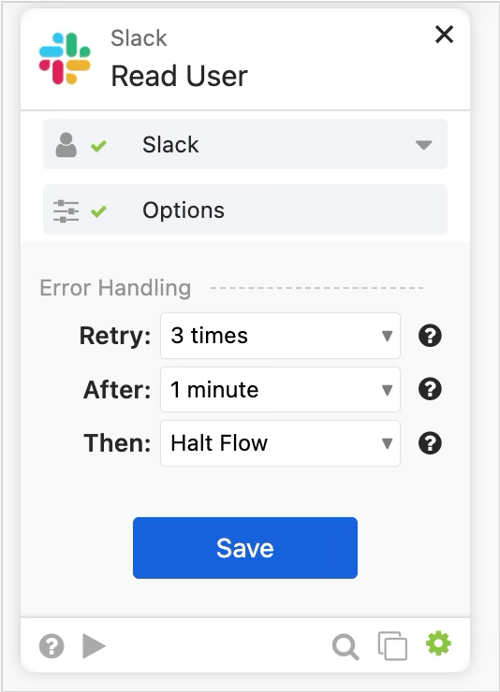This screenshot has height=692, width=500.
Task: Open help for the After setting
Action: click(430, 389)
